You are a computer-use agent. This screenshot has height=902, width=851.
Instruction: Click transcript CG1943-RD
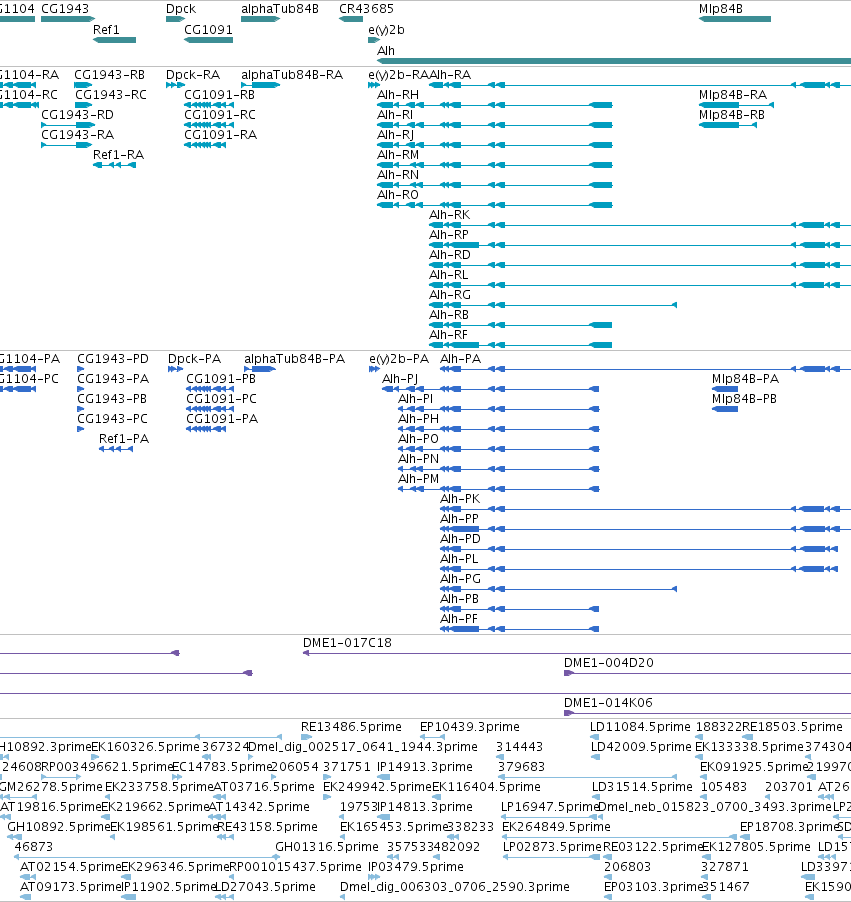click(68, 125)
